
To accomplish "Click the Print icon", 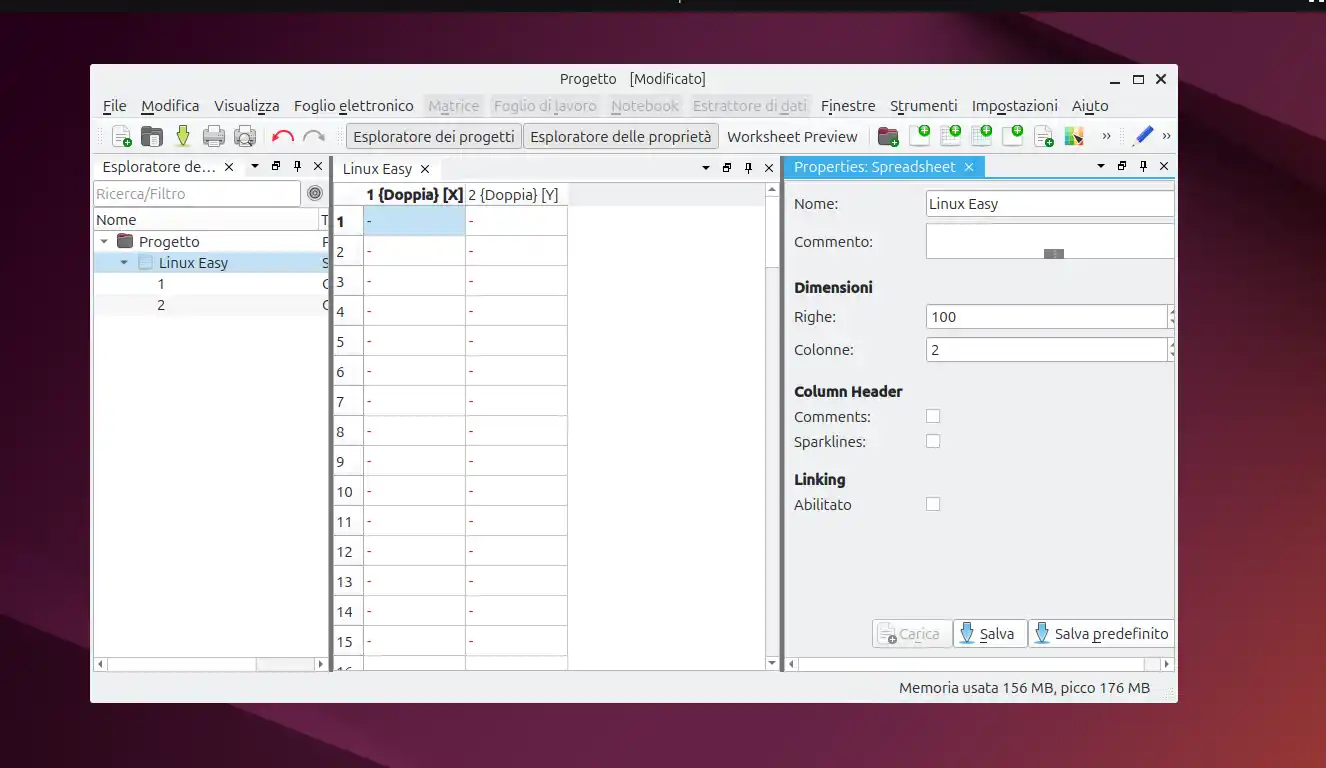I will (x=214, y=136).
